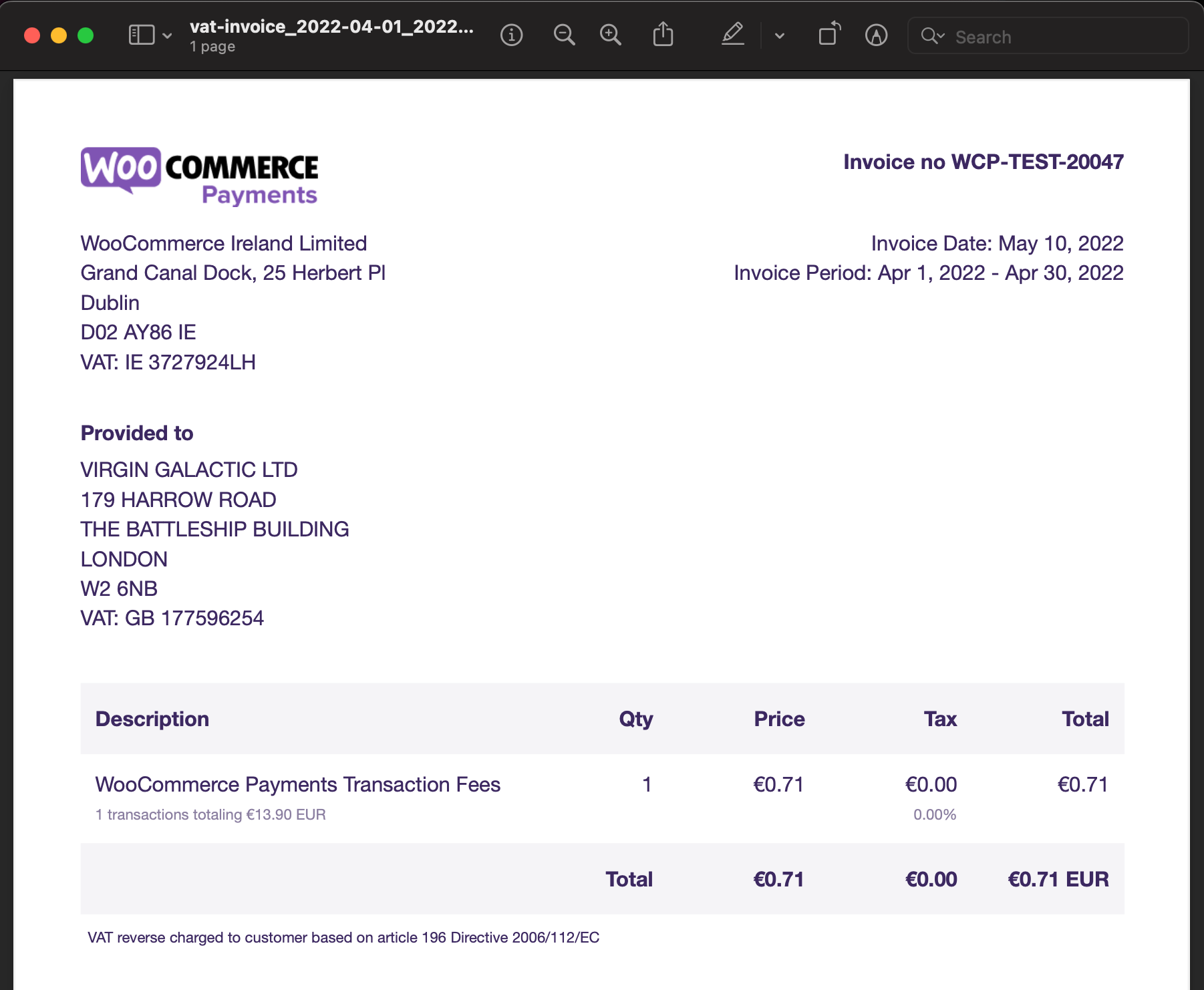Viewport: 1204px width, 990px height.
Task: Click '179 HARROW ROAD' line
Action: click(178, 500)
